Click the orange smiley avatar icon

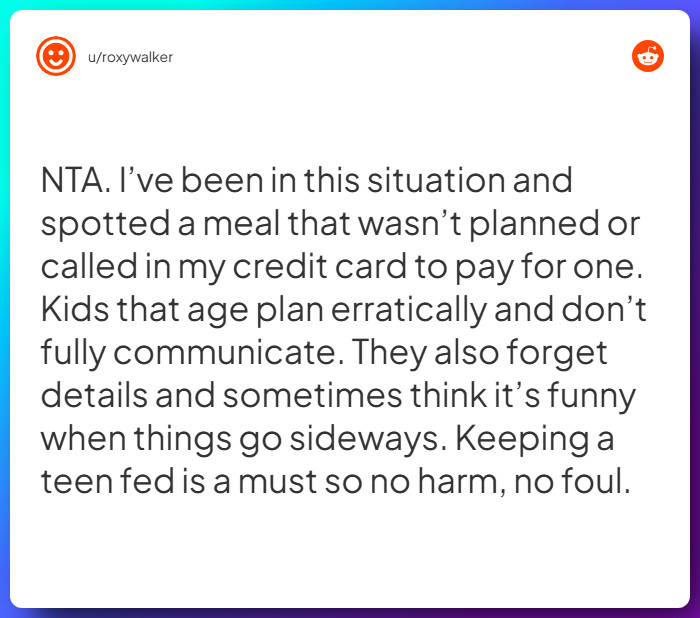56,57
